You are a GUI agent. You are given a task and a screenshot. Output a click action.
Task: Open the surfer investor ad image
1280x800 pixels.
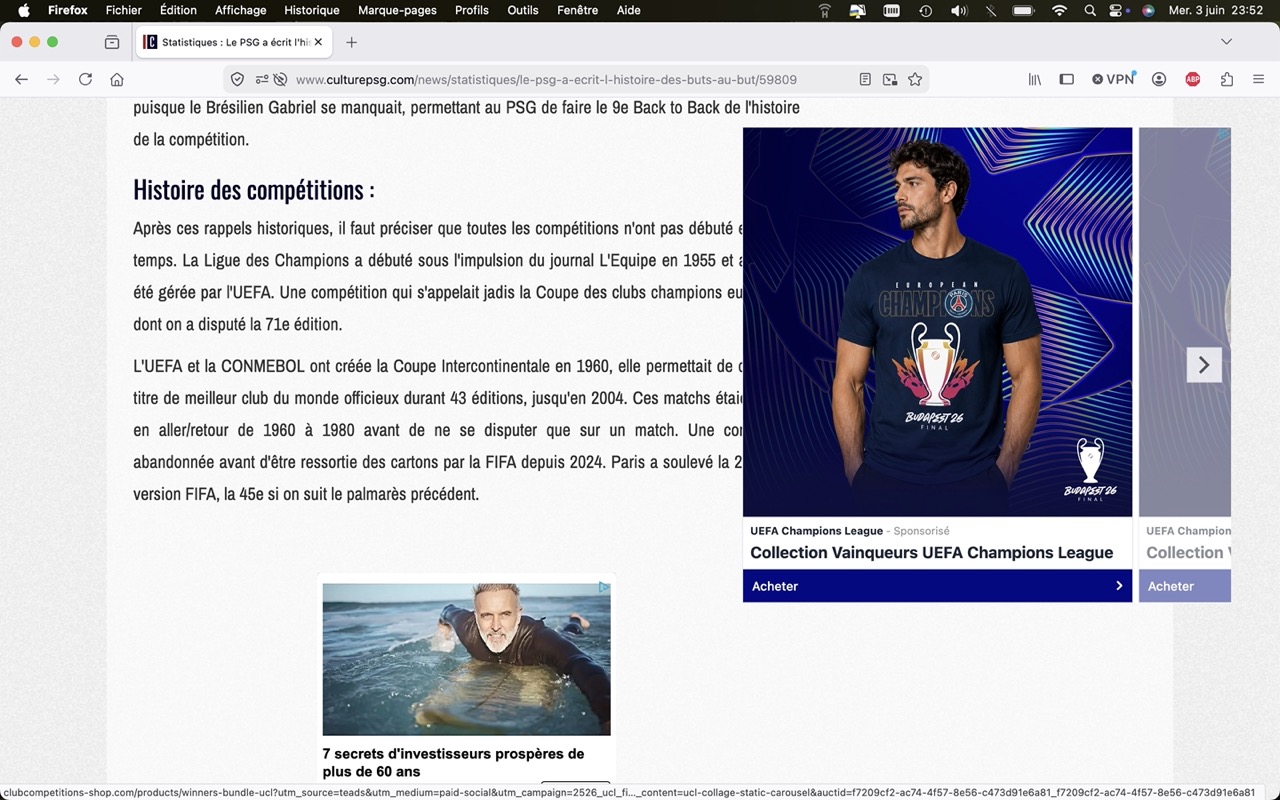(466, 659)
